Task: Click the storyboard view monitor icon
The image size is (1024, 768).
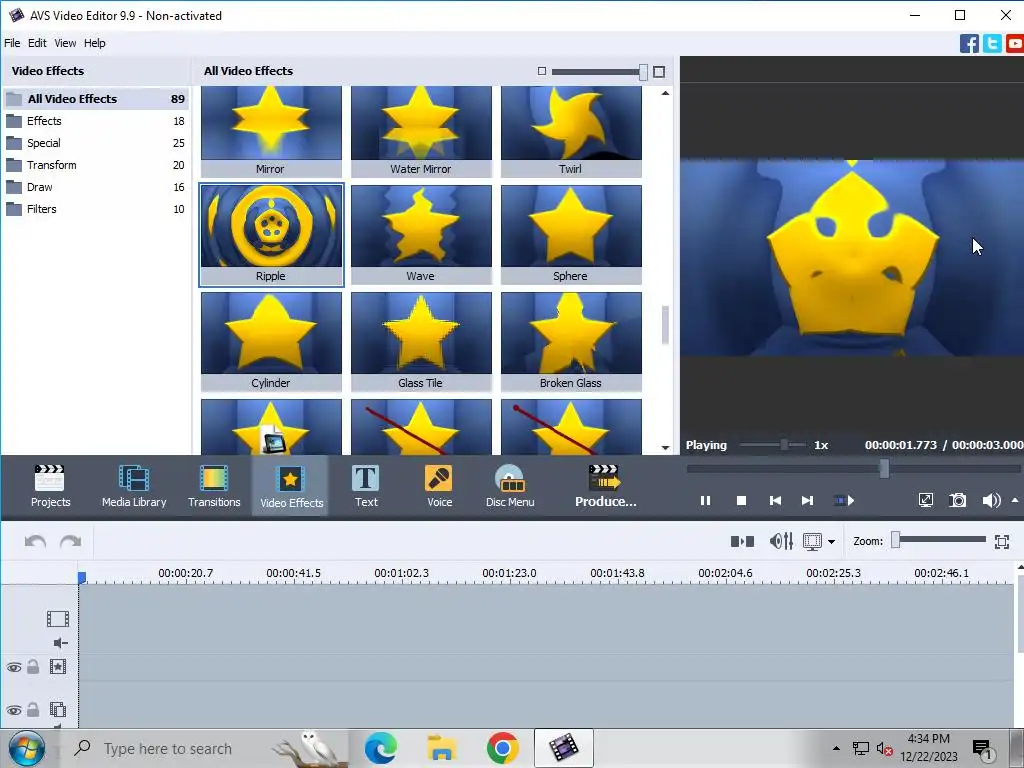Action: pyautogui.click(x=812, y=541)
